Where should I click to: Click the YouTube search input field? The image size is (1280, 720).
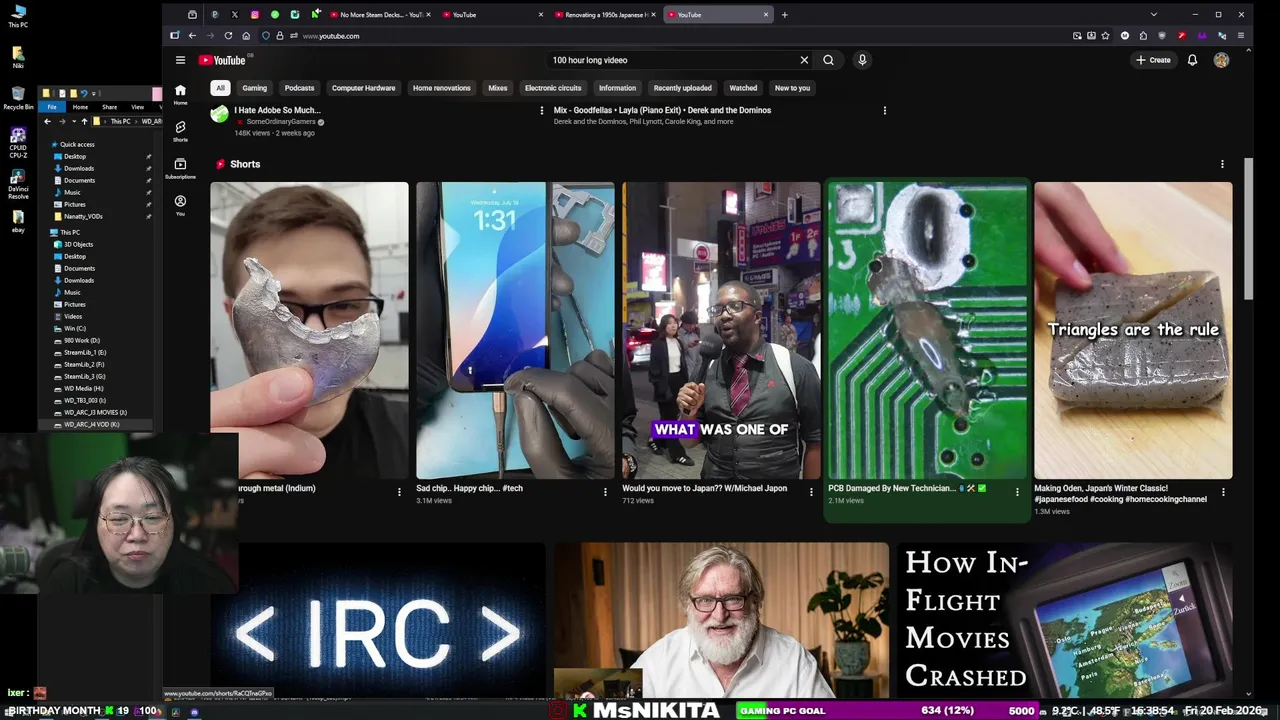[x=670, y=60]
